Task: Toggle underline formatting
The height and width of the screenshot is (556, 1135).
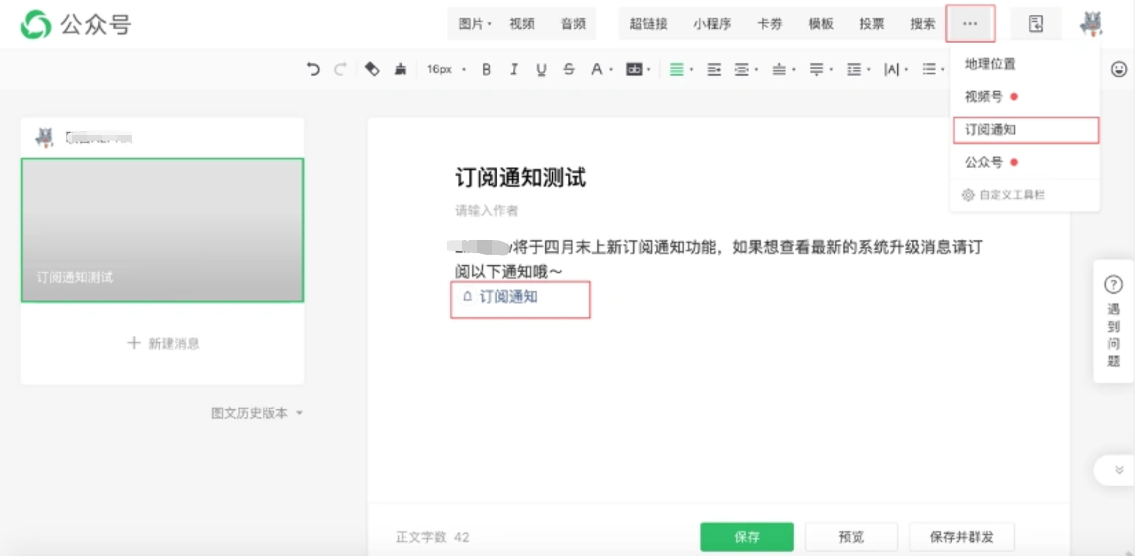Action: tap(541, 70)
